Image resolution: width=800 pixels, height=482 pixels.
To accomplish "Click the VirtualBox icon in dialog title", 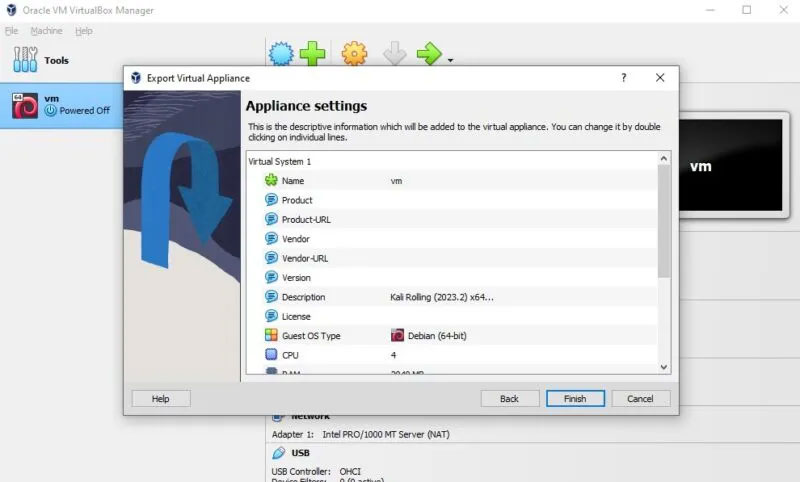I will (136, 78).
